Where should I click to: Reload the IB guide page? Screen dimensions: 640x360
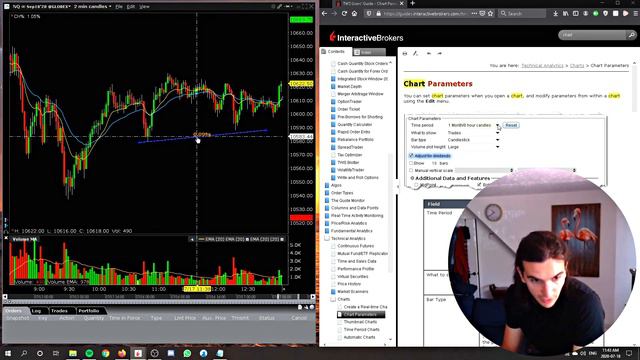[x=344, y=13]
